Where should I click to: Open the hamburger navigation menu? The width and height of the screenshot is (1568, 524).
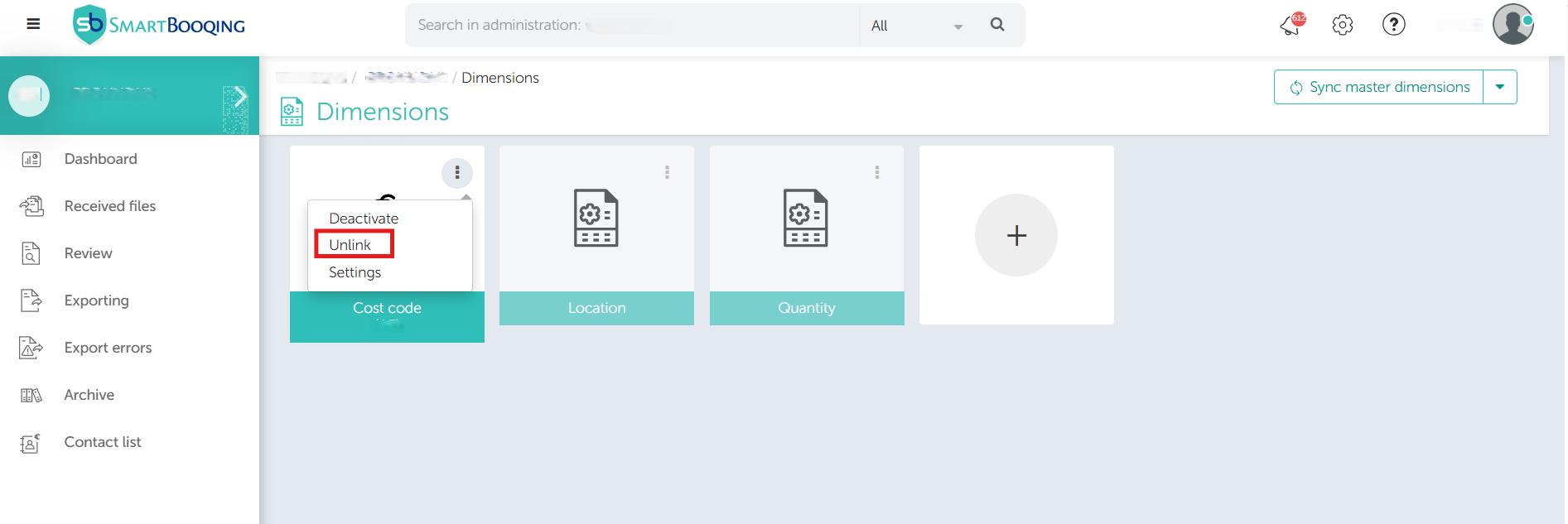pos(33,24)
